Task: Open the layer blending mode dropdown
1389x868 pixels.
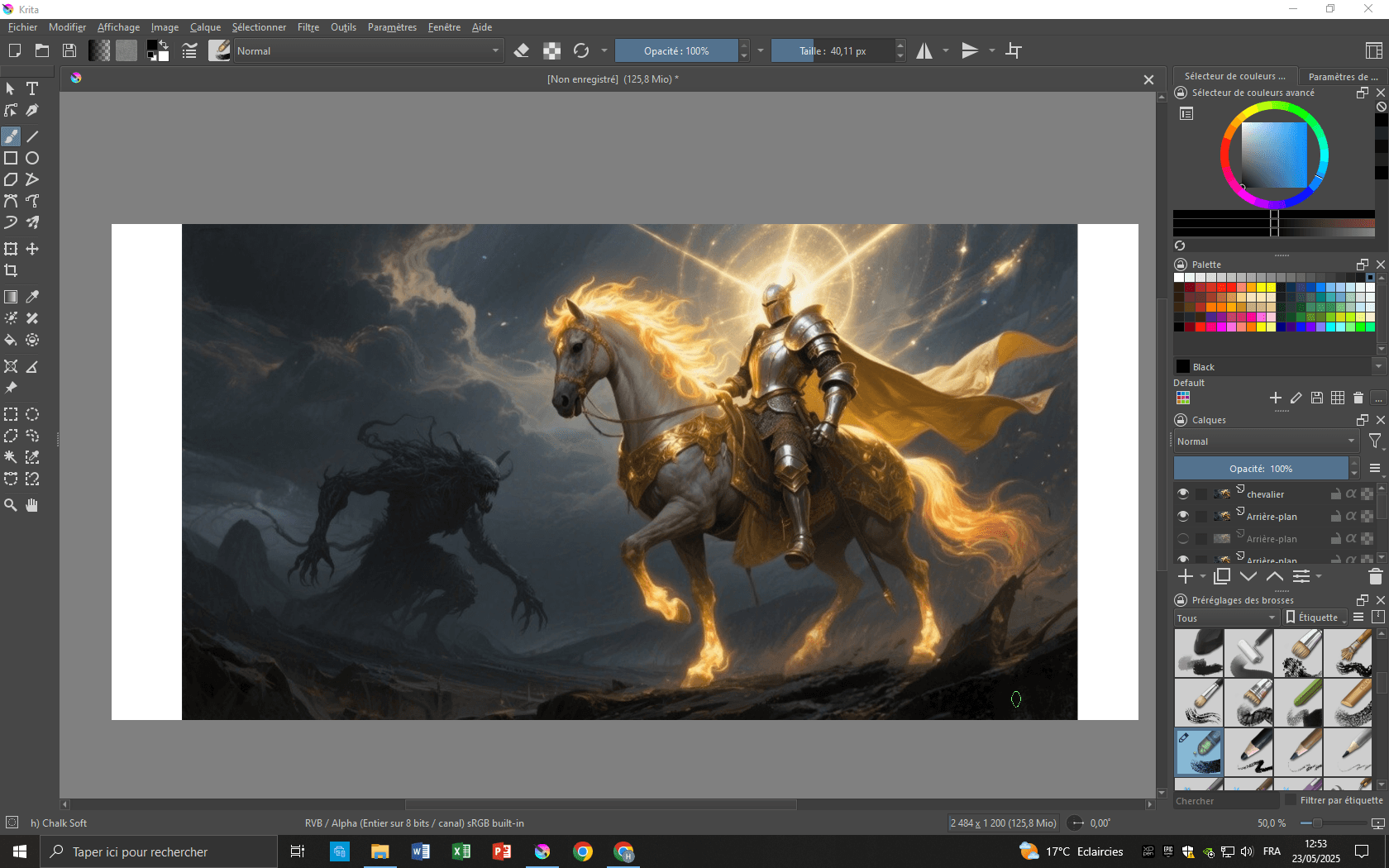Action: [x=1267, y=441]
